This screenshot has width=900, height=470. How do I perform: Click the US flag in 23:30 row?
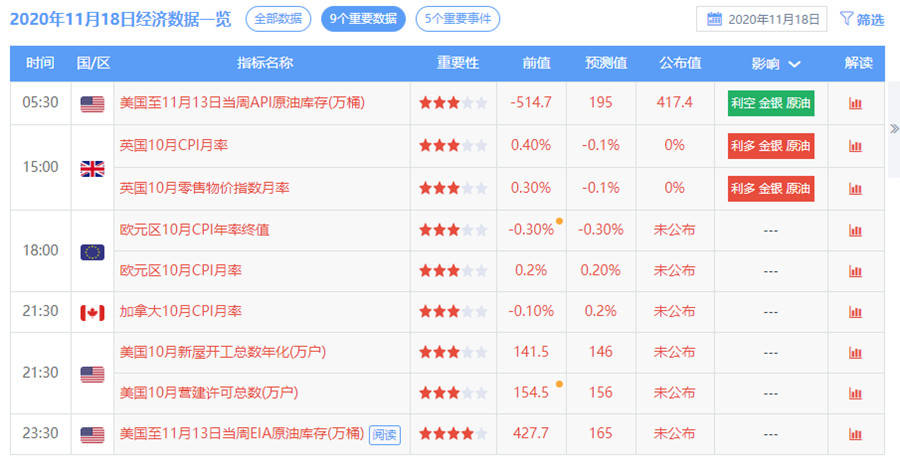pos(92,435)
